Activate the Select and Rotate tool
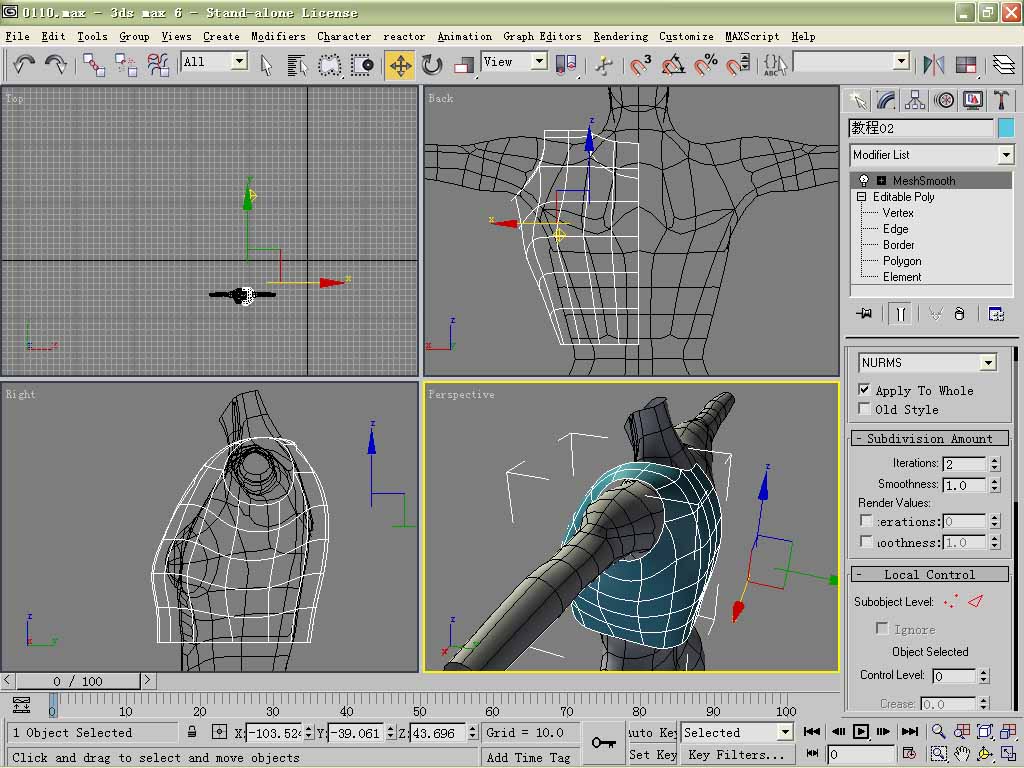The width and height of the screenshot is (1024, 768). pos(432,65)
